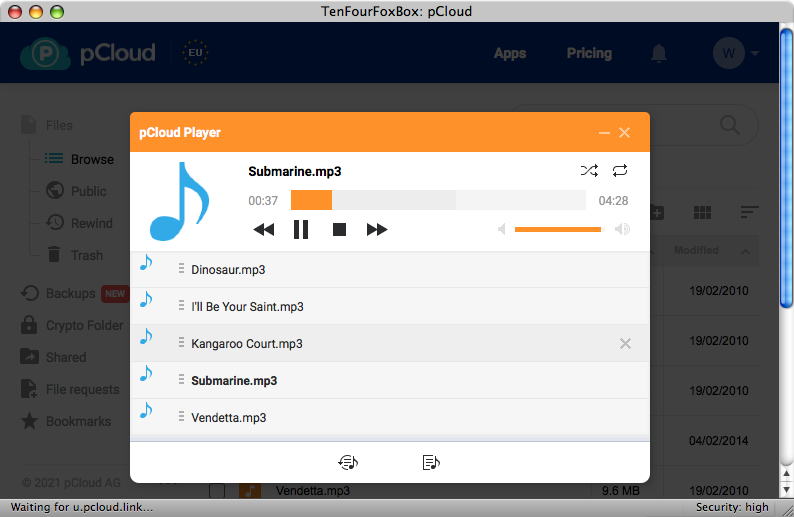Minimize the pCloud Player panel
Image resolution: width=794 pixels, height=517 pixels.
pyautogui.click(x=604, y=133)
